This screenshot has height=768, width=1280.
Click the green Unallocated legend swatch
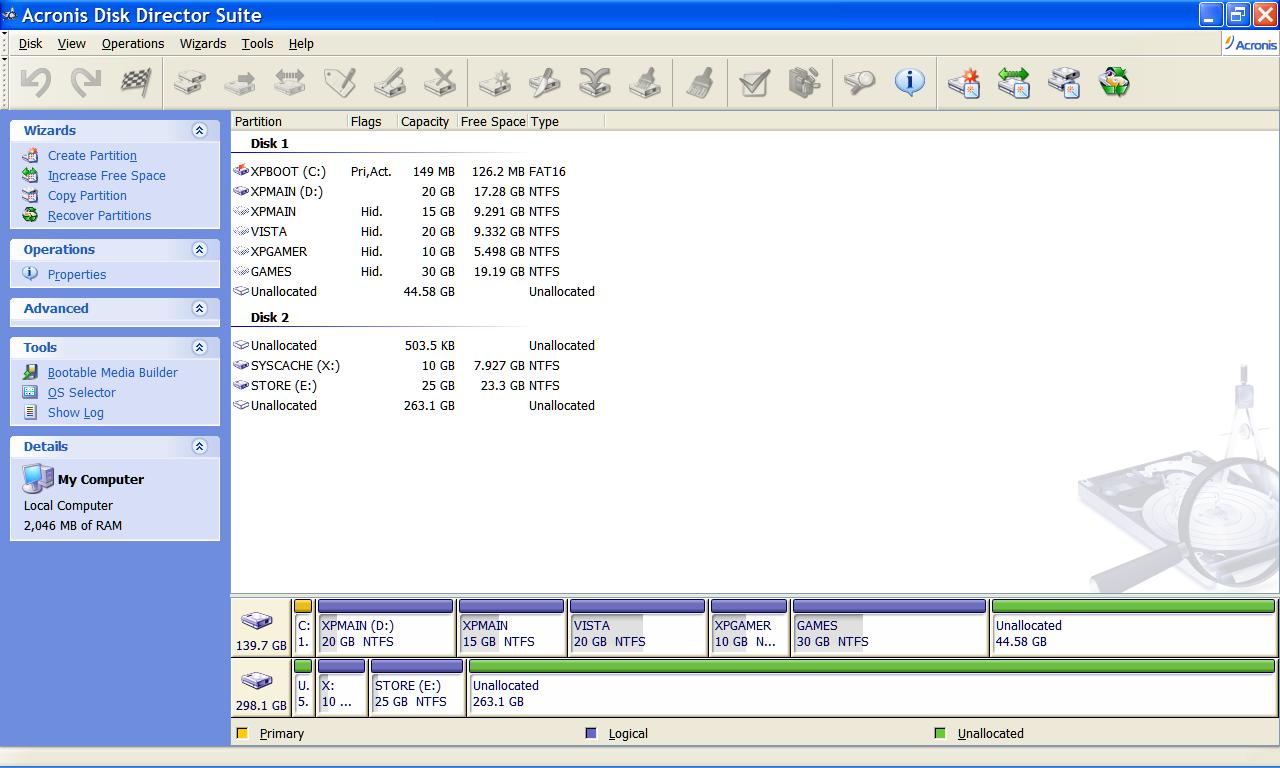940,733
